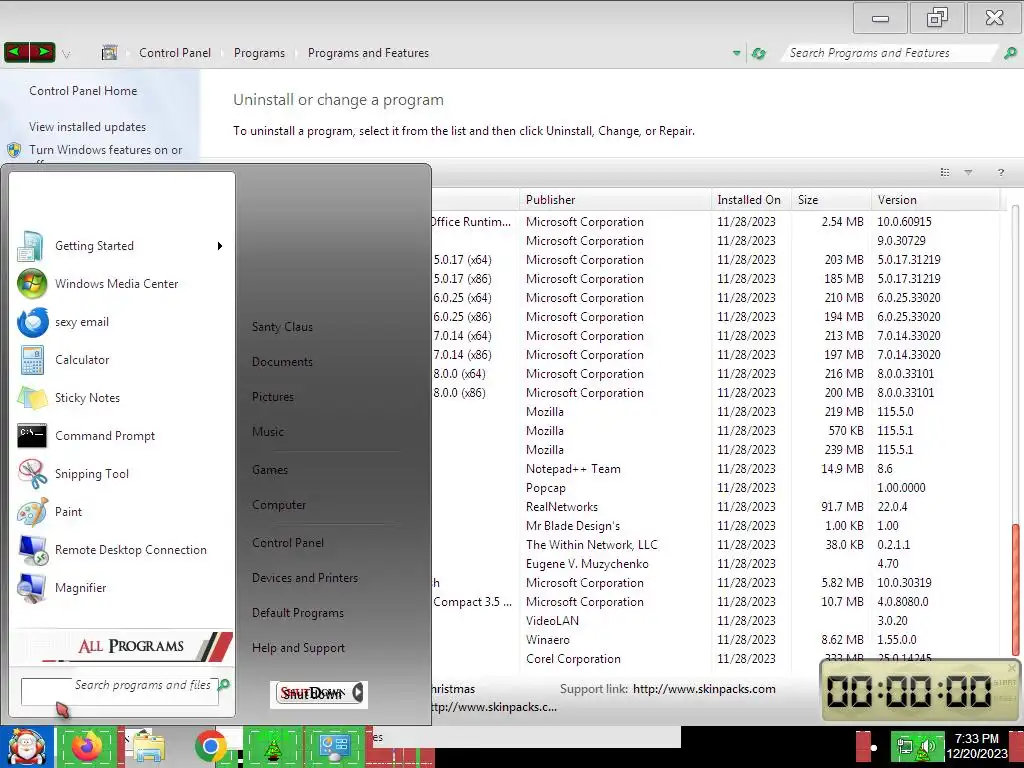The image size is (1024, 768).
Task: Click the Christmas tree taskbar icon
Action: (272, 747)
